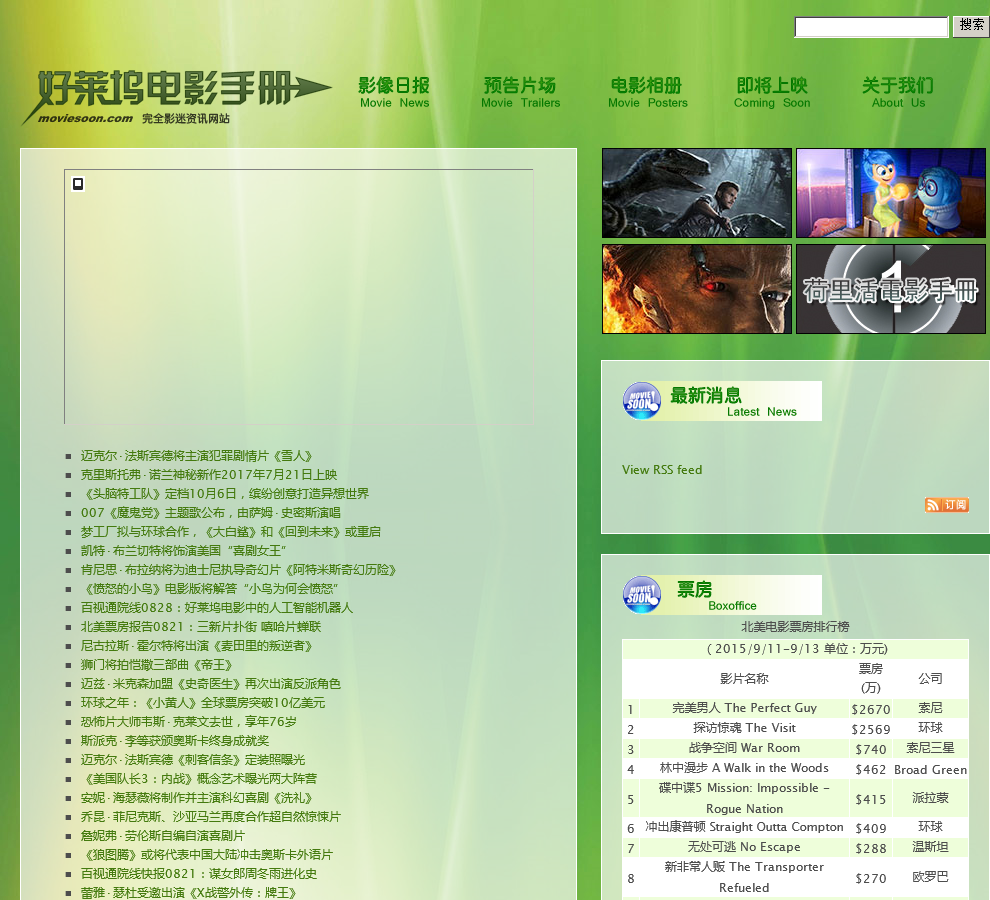
Task: Open article 肯尼思·布拉纳将为迪士尼执导奇幻片
Action: [239, 570]
